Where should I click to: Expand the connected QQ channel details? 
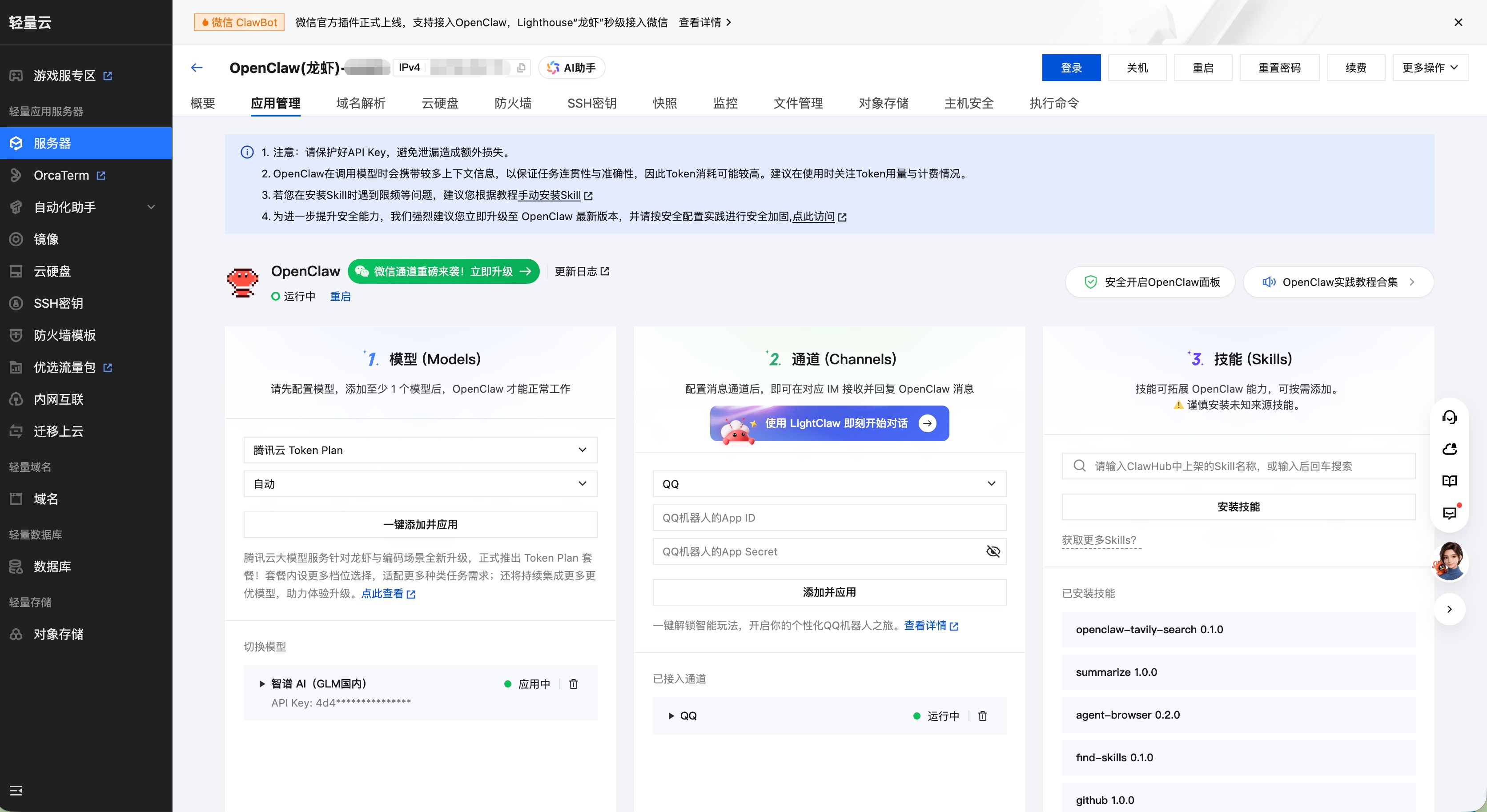[x=671, y=716]
